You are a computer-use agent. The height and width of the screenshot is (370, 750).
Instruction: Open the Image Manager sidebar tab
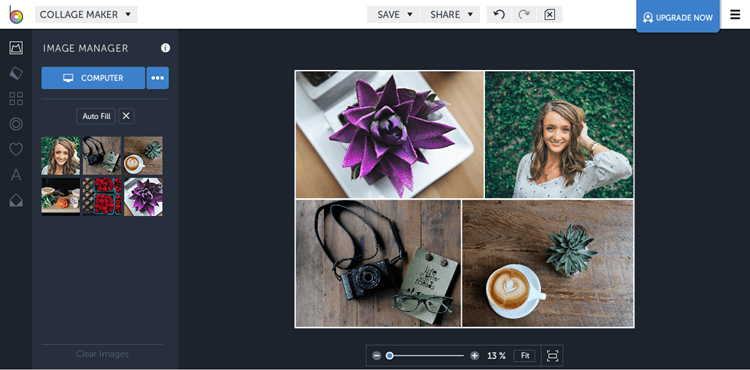[16, 48]
